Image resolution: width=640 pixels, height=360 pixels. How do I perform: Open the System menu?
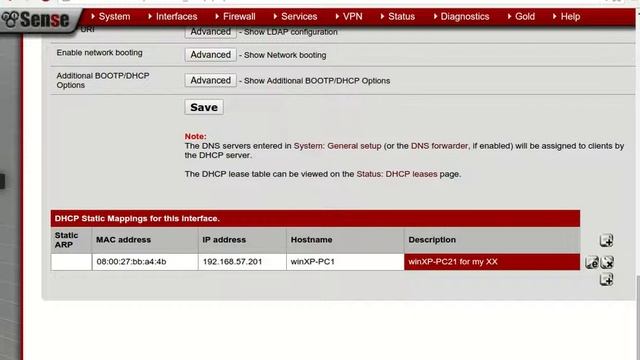pos(111,16)
